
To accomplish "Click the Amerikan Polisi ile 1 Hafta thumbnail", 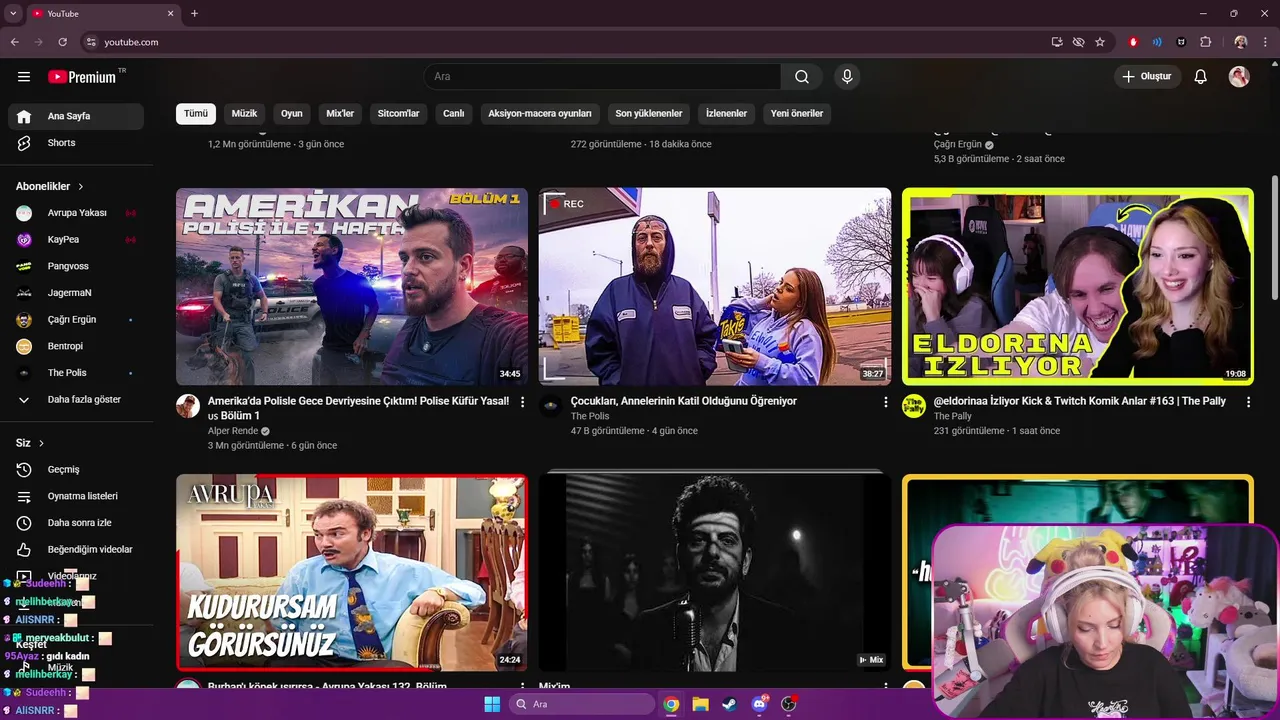I will click(352, 287).
